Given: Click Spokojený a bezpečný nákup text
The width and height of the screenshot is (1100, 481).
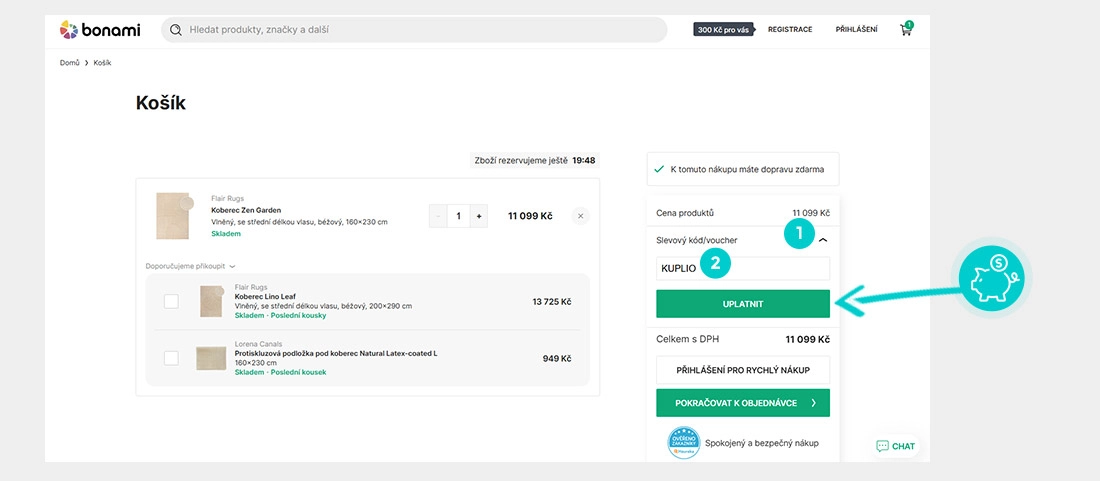Looking at the screenshot, I should (x=763, y=443).
